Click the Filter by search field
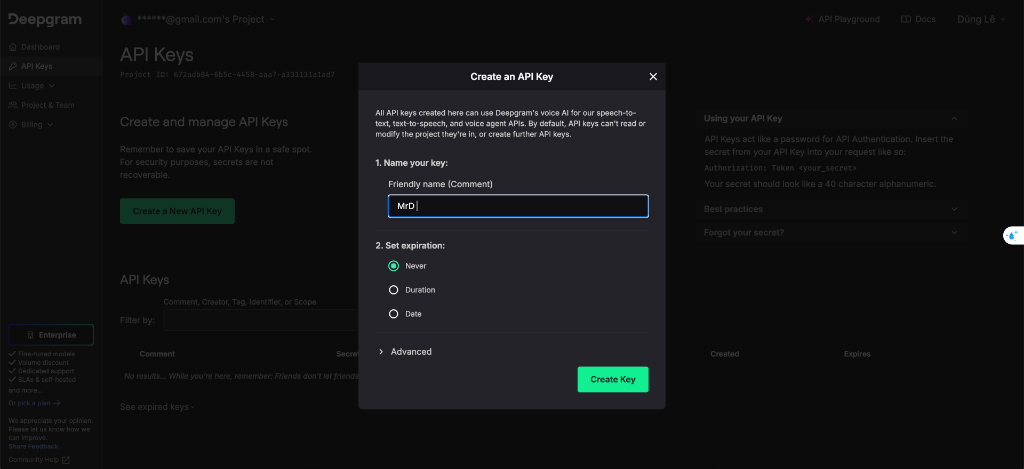The image size is (1024, 469). coord(261,320)
